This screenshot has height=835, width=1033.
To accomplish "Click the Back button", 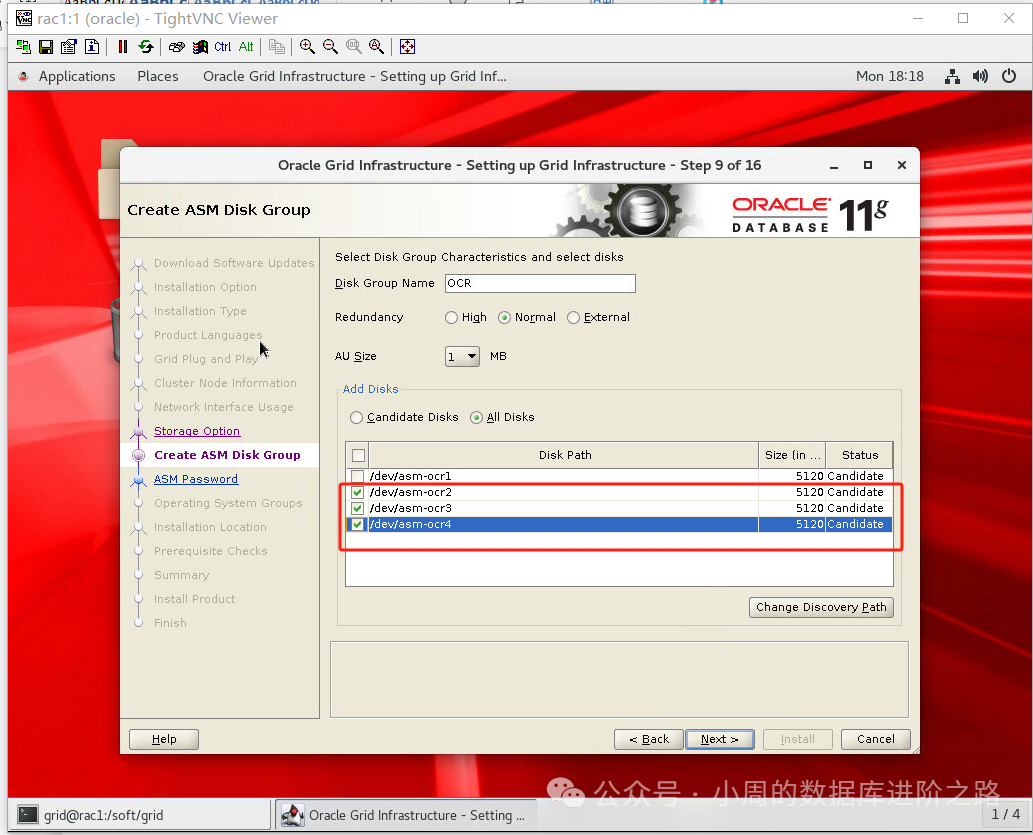I will 649,739.
